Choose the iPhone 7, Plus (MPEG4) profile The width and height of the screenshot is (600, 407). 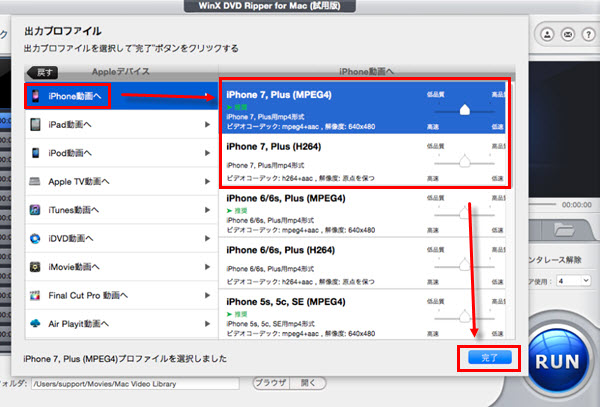coord(364,107)
